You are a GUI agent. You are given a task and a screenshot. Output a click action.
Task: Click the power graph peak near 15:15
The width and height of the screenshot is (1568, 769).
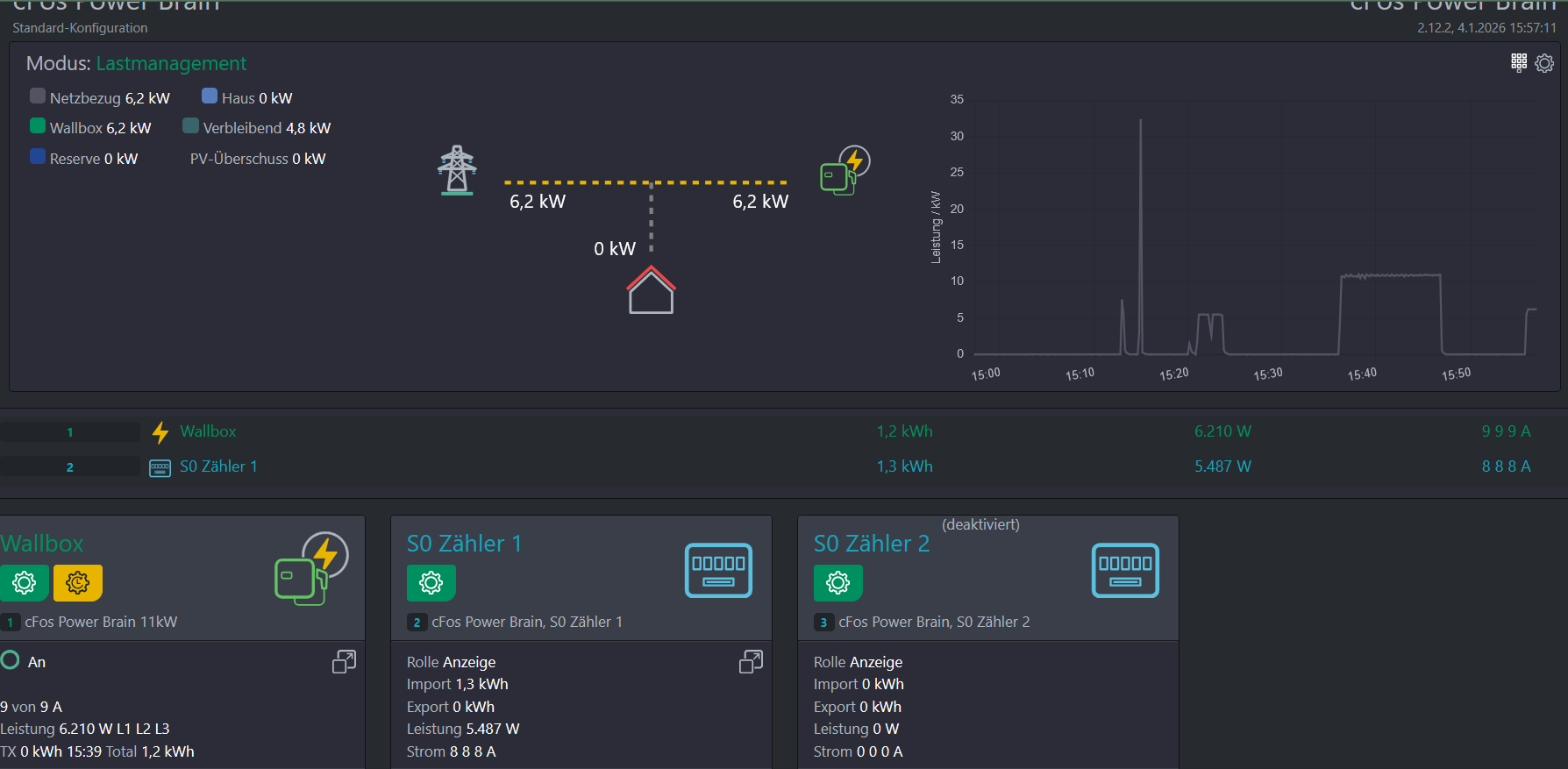[1140, 121]
